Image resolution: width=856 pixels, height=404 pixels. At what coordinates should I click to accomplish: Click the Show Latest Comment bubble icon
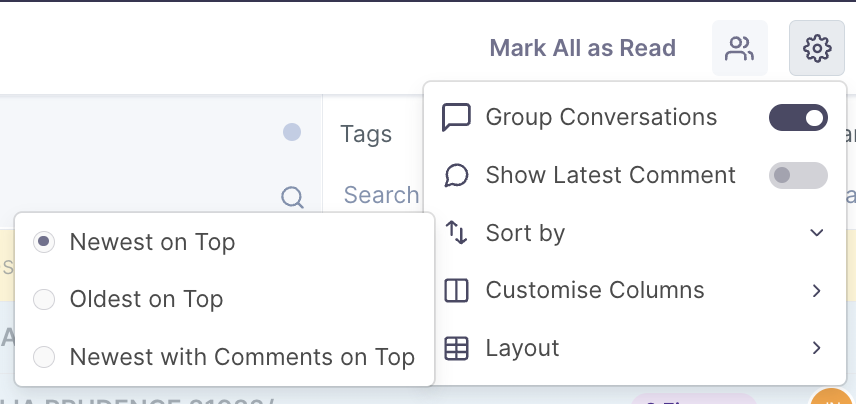click(456, 175)
